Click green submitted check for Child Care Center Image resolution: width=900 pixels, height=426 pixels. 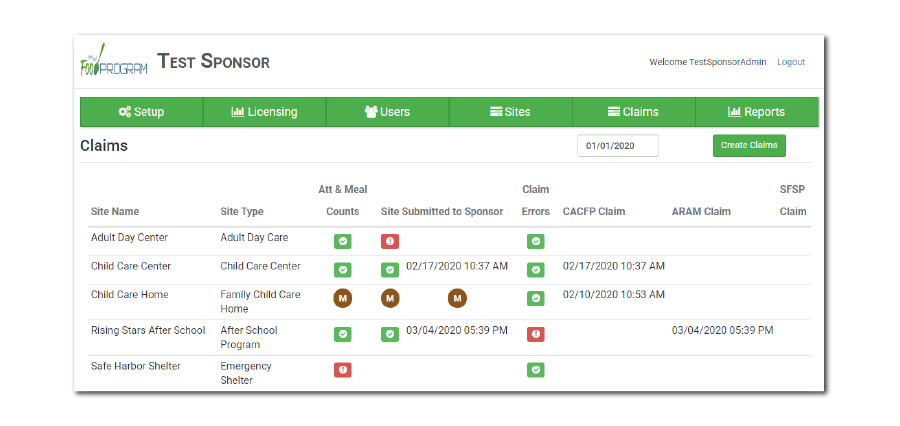click(390, 270)
